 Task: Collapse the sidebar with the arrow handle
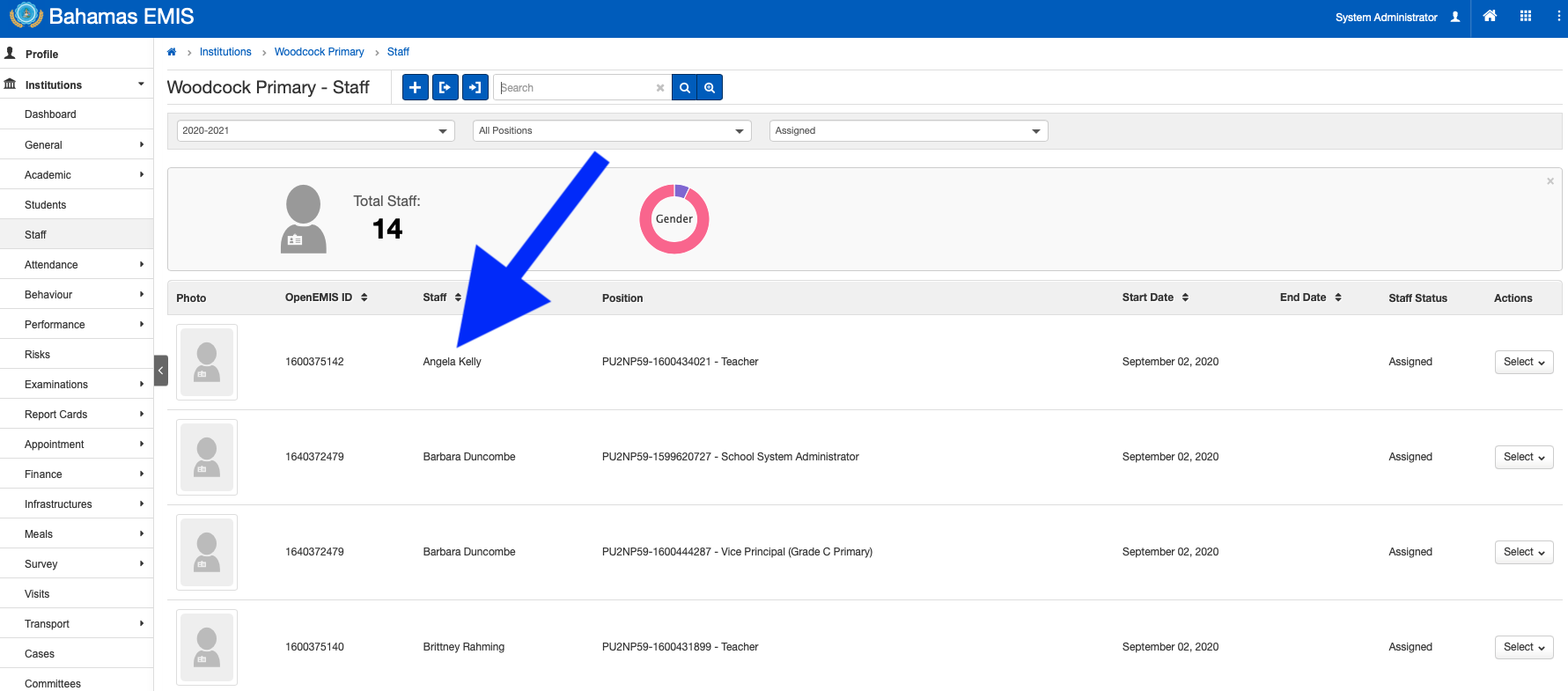click(161, 371)
